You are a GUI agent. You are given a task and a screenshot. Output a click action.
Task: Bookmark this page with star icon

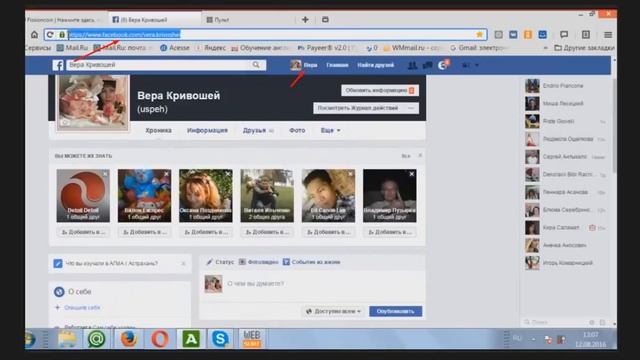[x=480, y=35]
